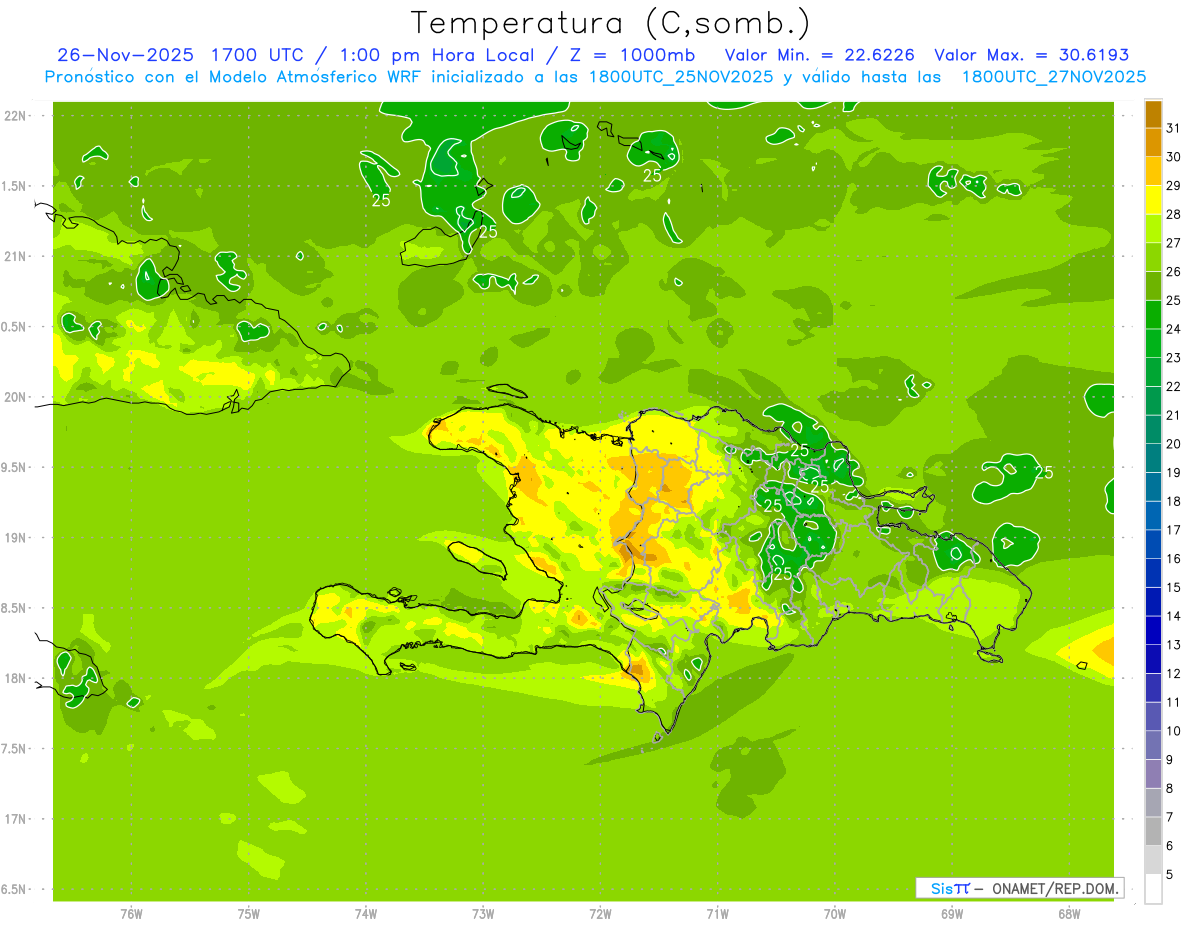
Task: Click the 19N latitude label
Action: 14,537
